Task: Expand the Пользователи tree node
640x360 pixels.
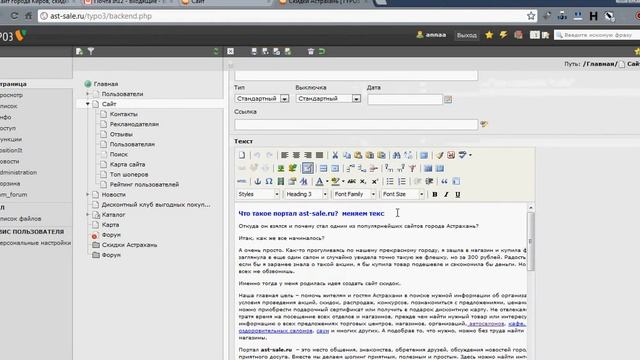Action: click(87, 94)
